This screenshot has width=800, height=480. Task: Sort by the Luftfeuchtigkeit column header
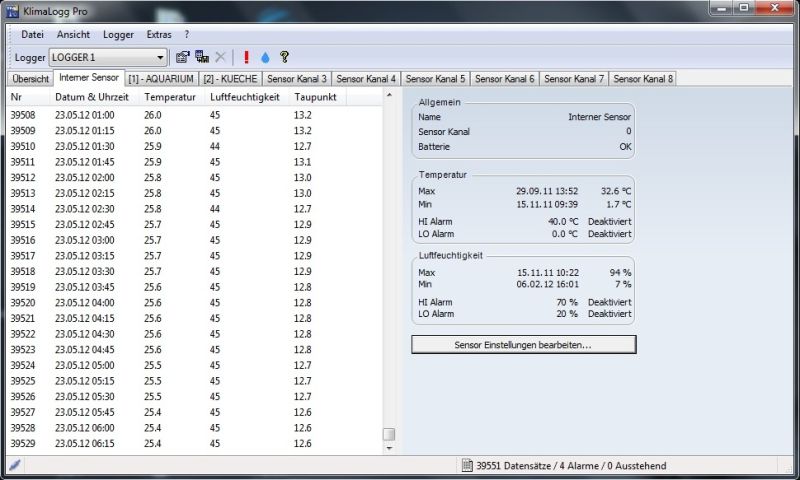click(x=247, y=97)
